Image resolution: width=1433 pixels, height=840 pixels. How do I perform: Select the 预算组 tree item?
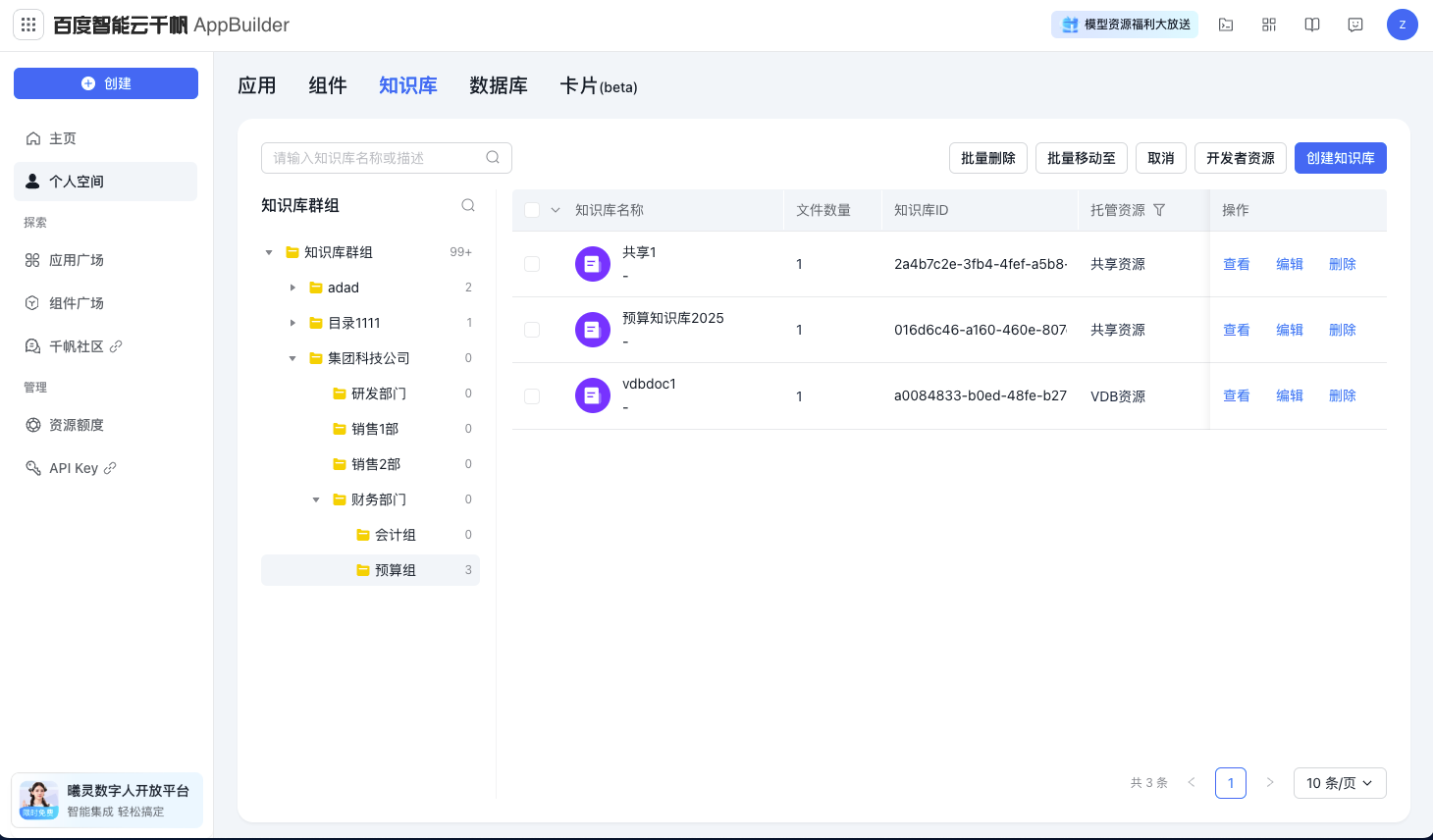click(370, 570)
